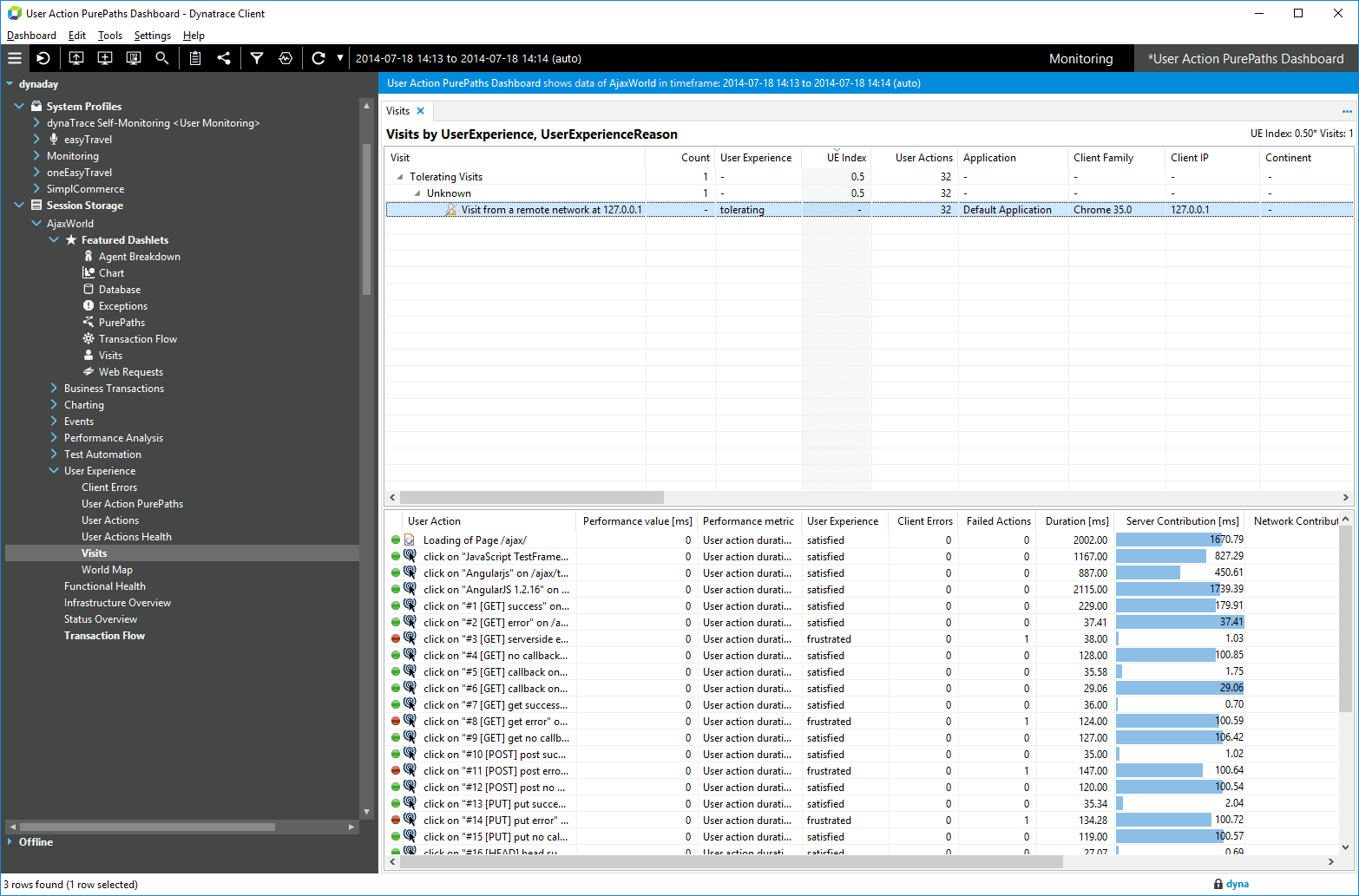
Task: Collapse the System Profiles node
Action: click(19, 106)
